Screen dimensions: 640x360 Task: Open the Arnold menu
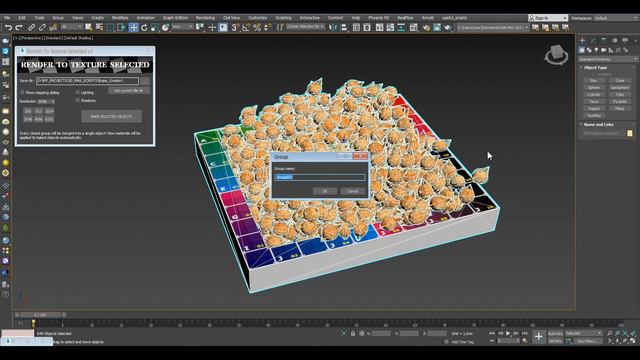pyautogui.click(x=428, y=18)
